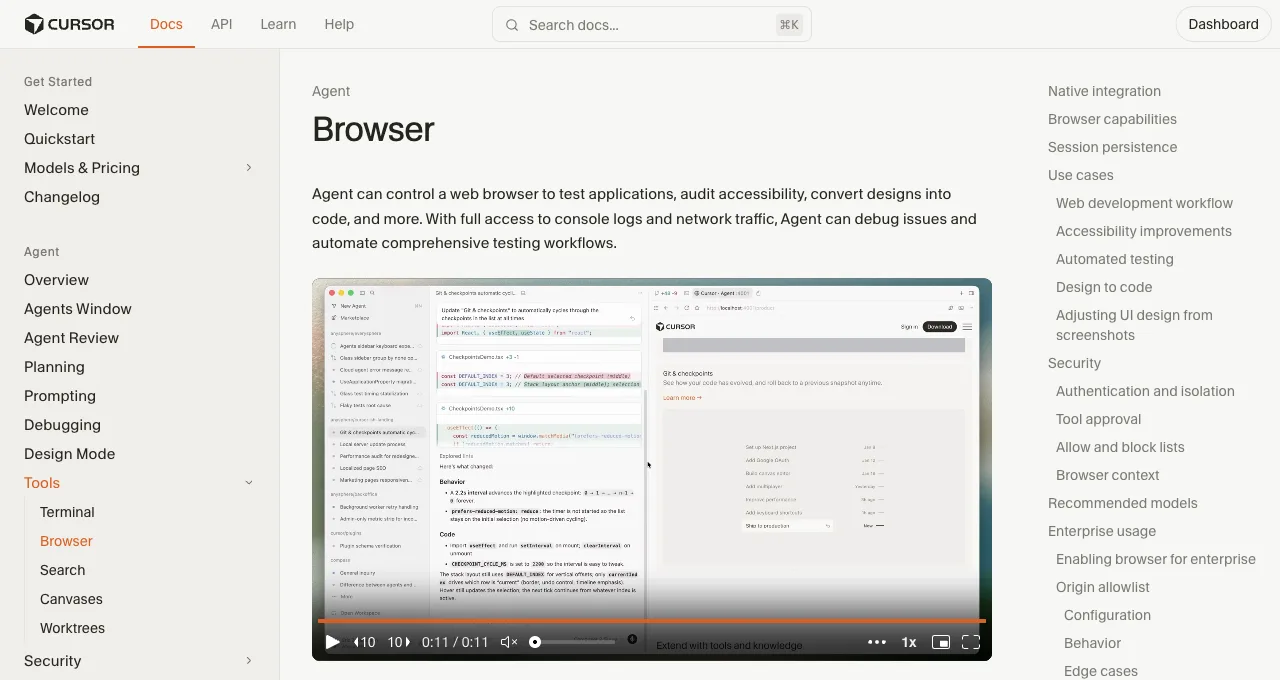
Task: Click the Agent breadcrumb above the title
Action: click(x=331, y=91)
